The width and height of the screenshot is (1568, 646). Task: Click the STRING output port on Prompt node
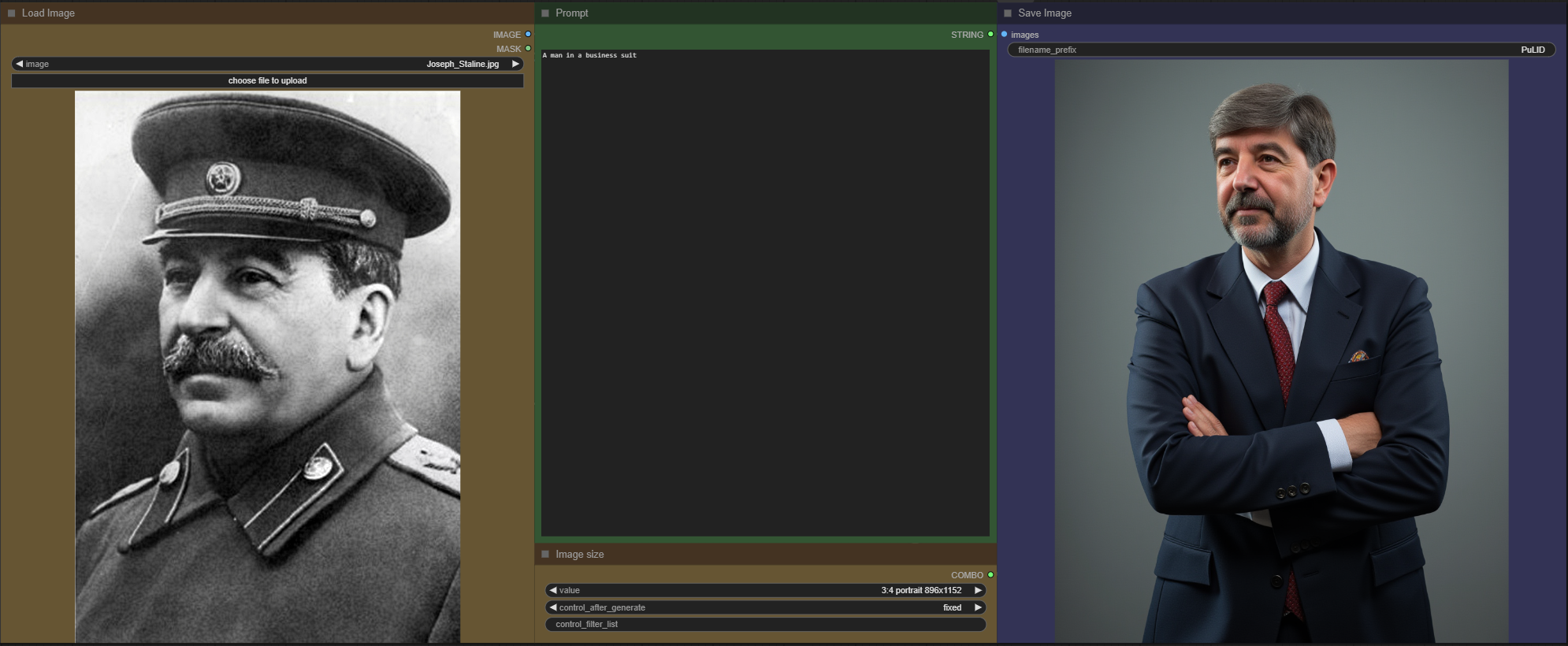pos(990,35)
